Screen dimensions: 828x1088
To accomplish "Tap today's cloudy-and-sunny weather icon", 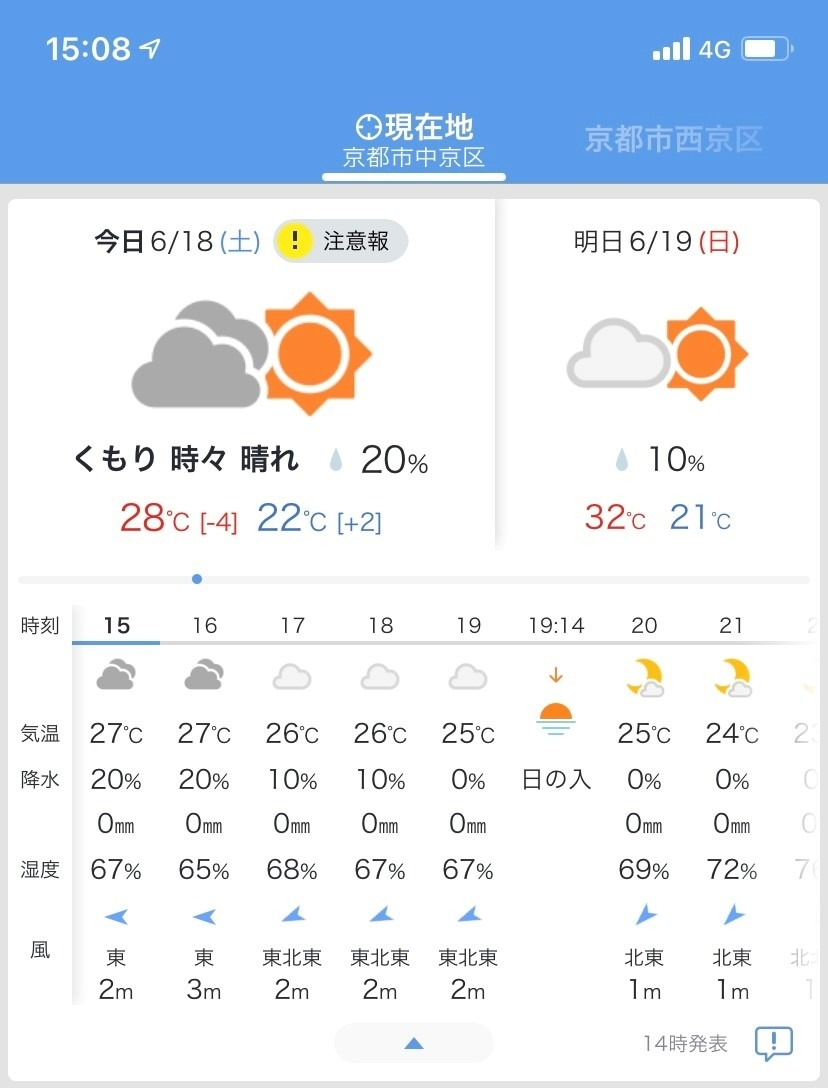I will (251, 354).
